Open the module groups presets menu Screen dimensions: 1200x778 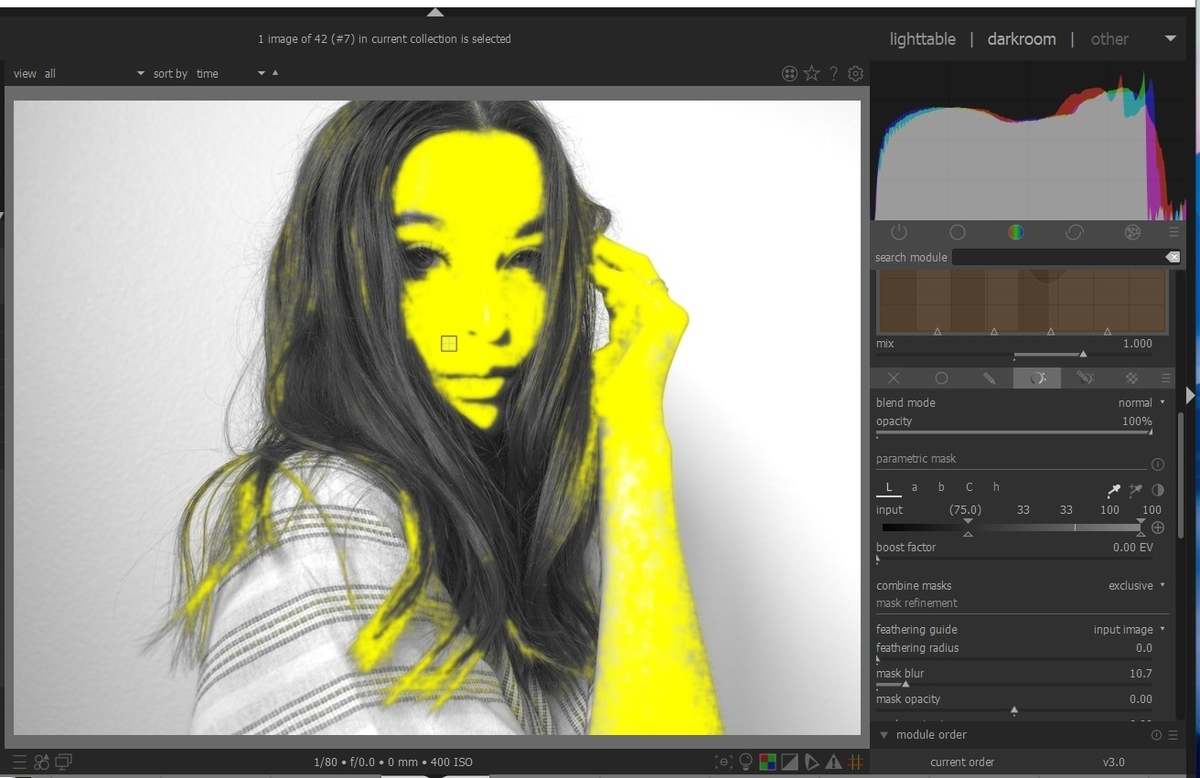[1174, 232]
